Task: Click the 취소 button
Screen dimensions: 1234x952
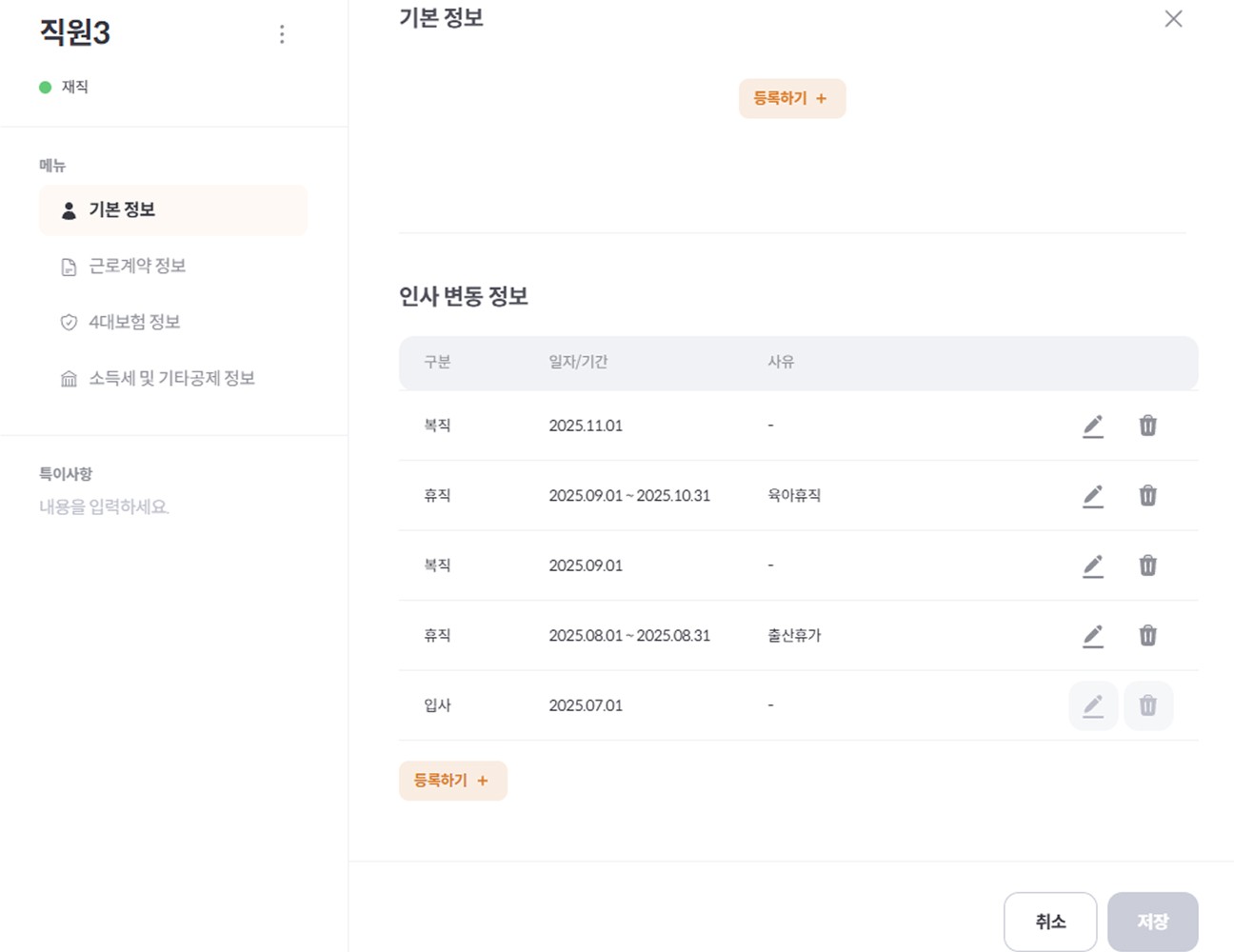Action: [1050, 921]
